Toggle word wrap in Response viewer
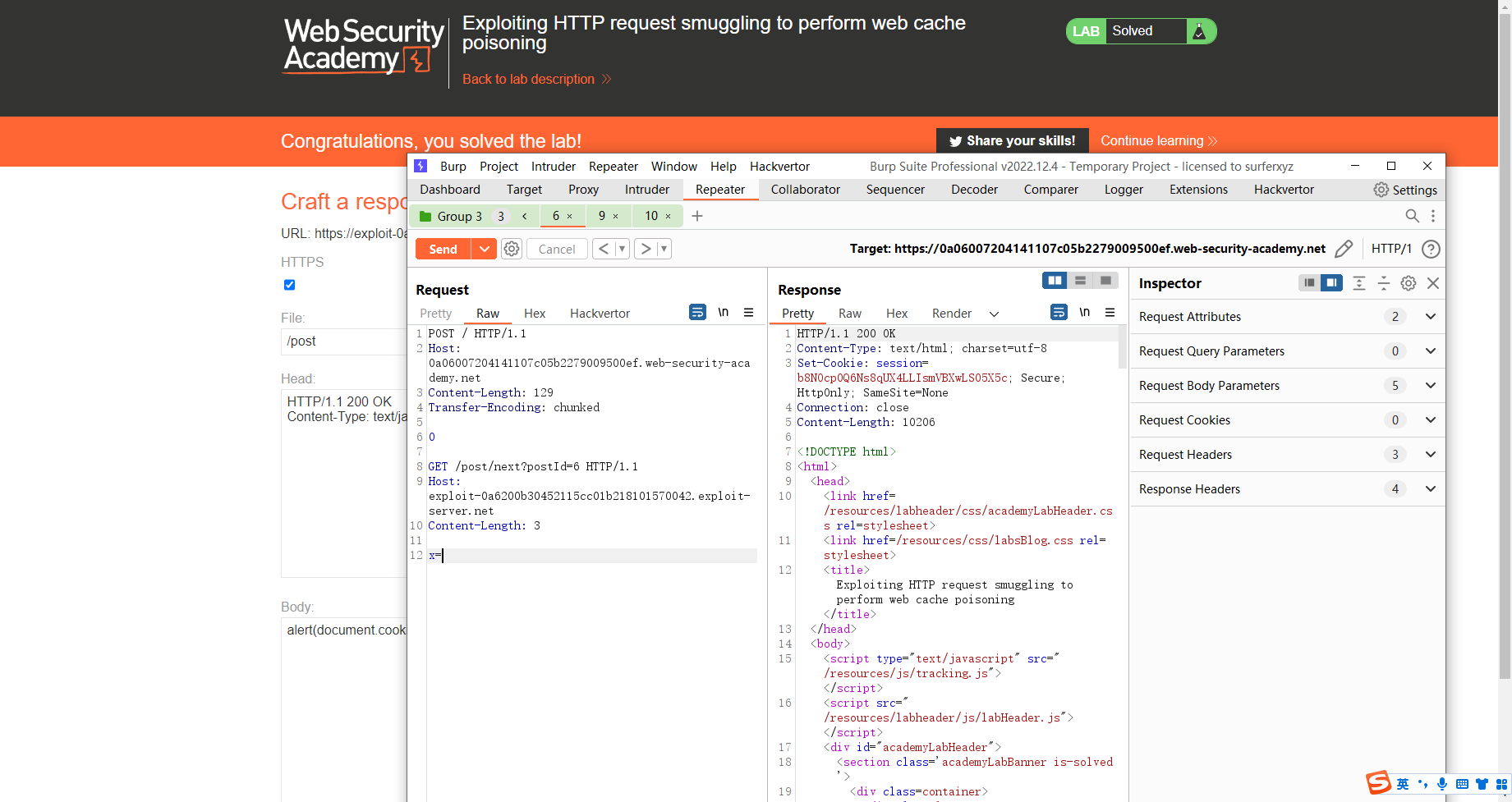Image resolution: width=1512 pixels, height=802 pixels. tap(1059, 312)
